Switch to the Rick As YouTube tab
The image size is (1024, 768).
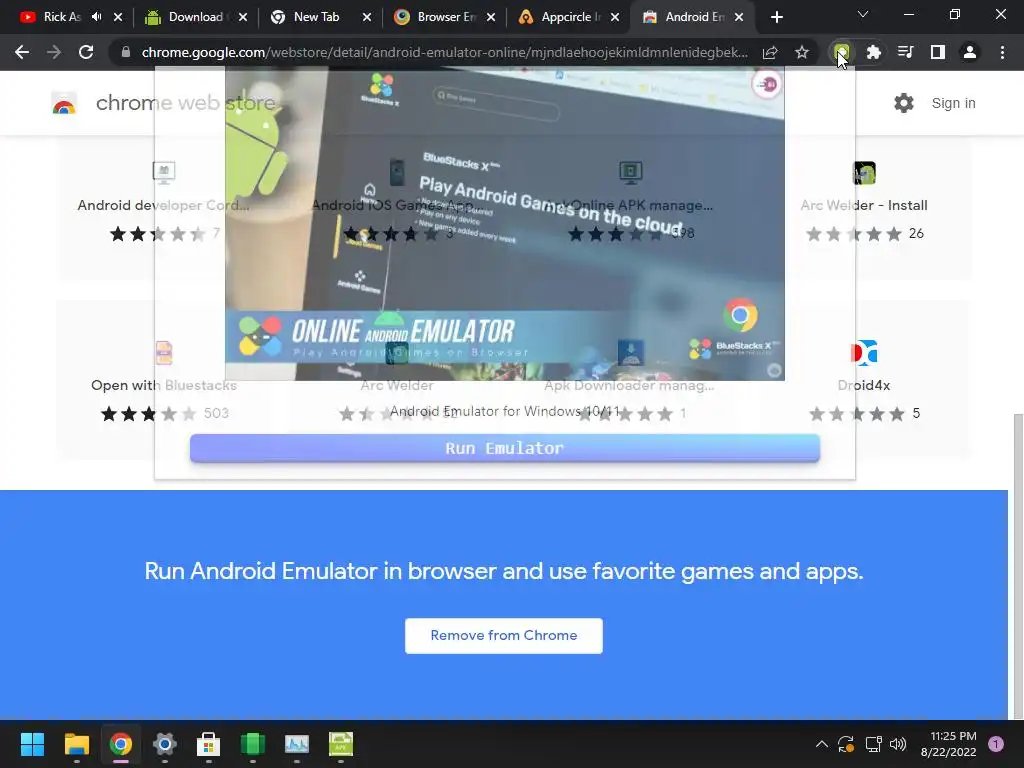point(62,17)
